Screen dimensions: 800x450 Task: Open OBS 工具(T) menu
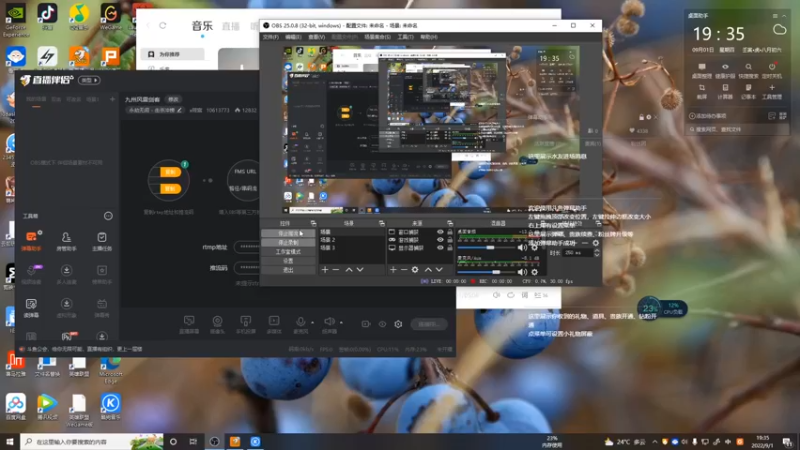[405, 37]
